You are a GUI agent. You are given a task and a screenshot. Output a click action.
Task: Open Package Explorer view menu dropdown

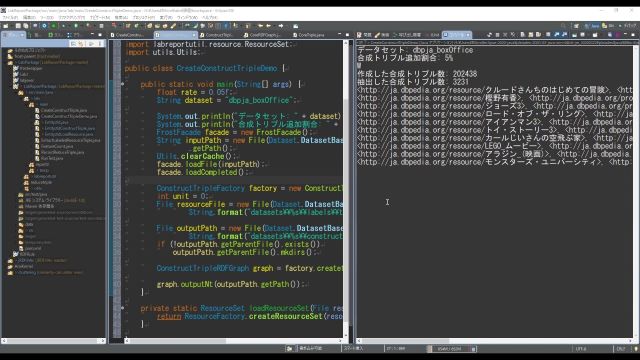click(x=100, y=44)
